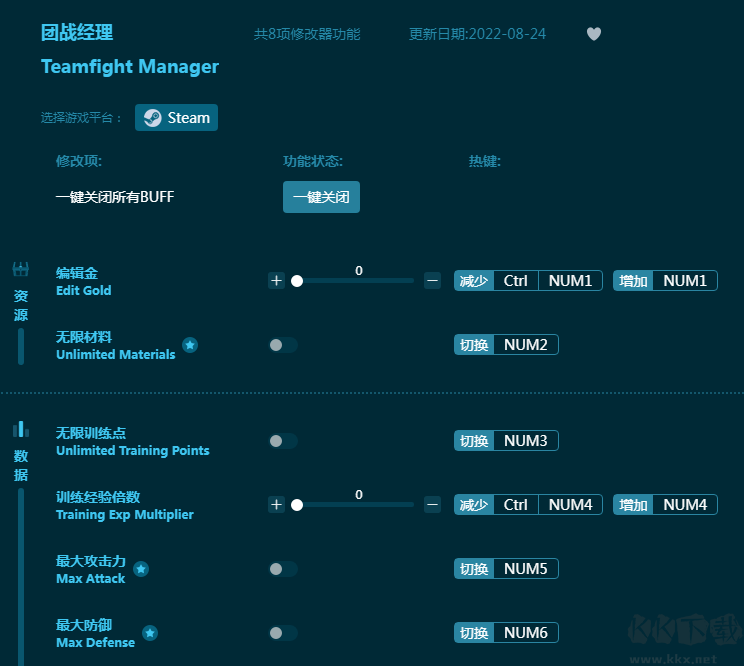Turn on the Max Attack switch
This screenshot has height=666, width=744.
tap(283, 569)
